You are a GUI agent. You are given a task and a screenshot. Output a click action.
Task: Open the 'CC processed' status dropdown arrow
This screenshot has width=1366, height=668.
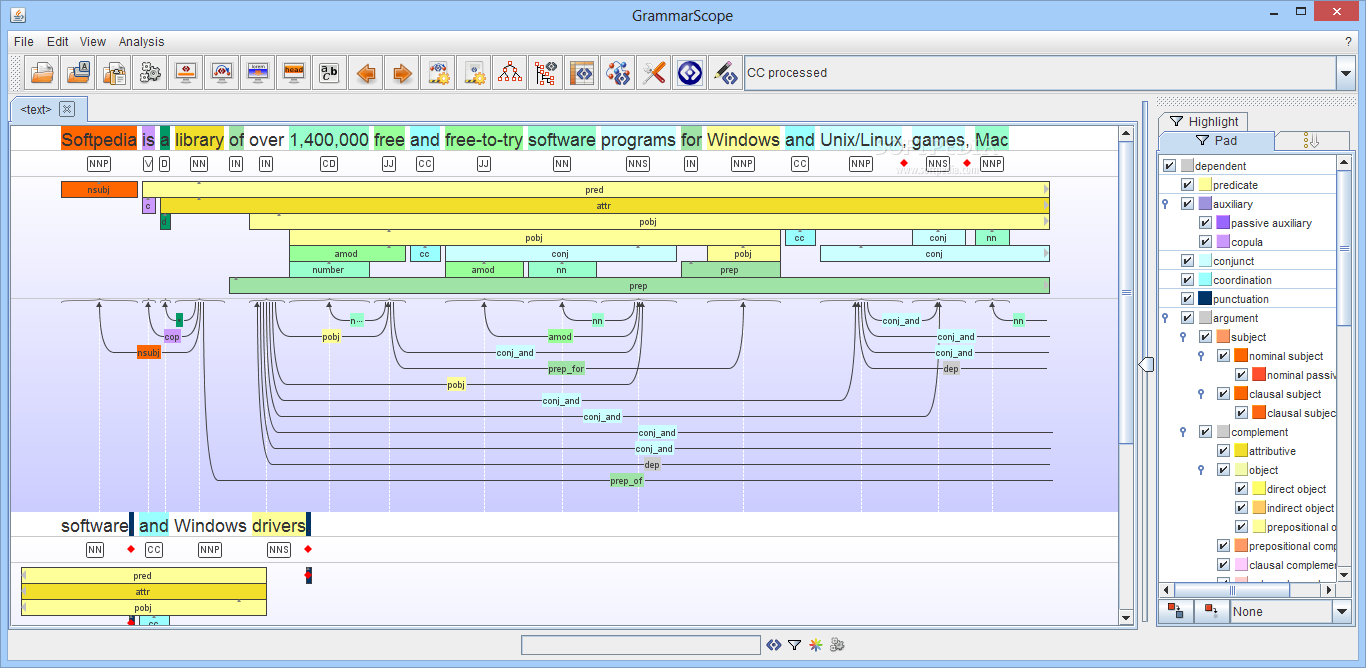(x=1345, y=73)
